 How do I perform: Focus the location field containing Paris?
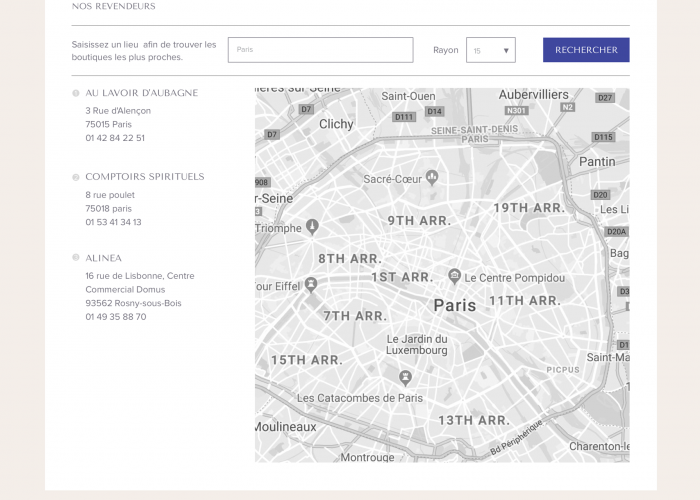[321, 50]
